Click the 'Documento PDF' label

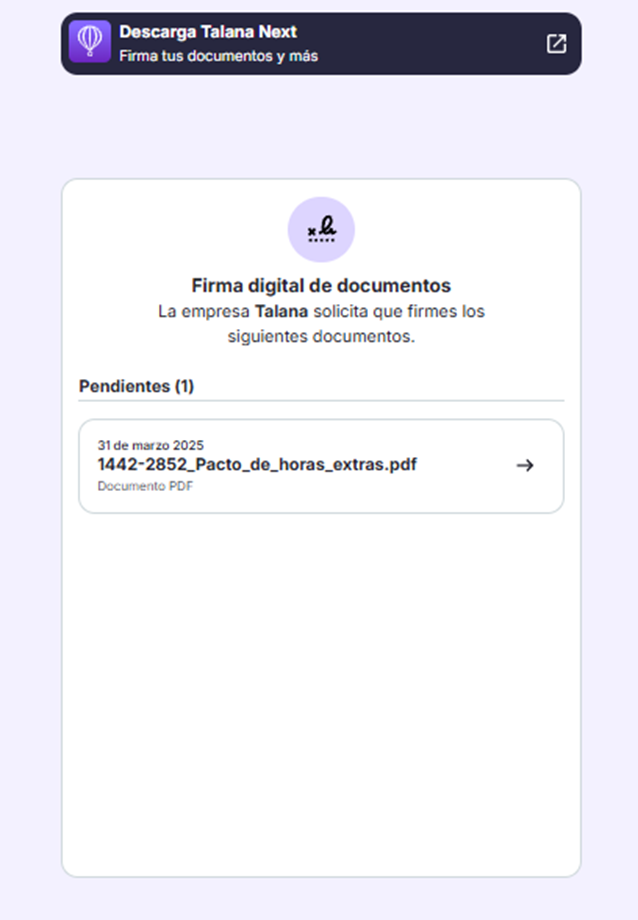coord(145,486)
